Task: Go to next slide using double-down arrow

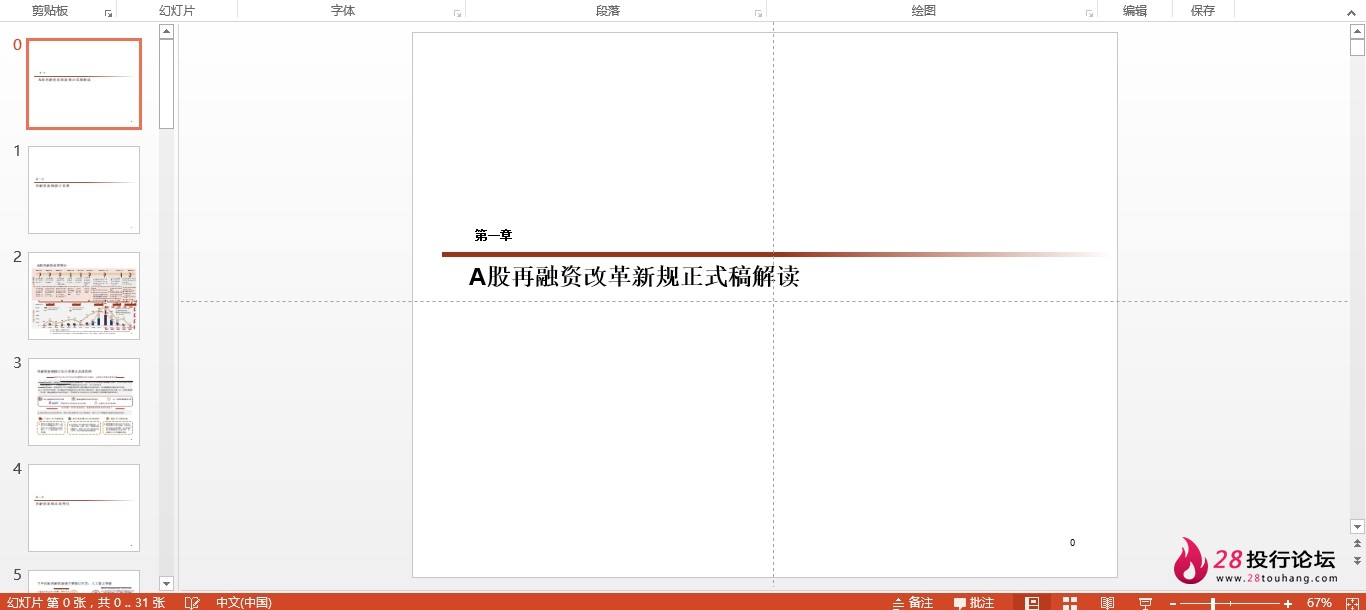Action: pyautogui.click(x=1357, y=560)
